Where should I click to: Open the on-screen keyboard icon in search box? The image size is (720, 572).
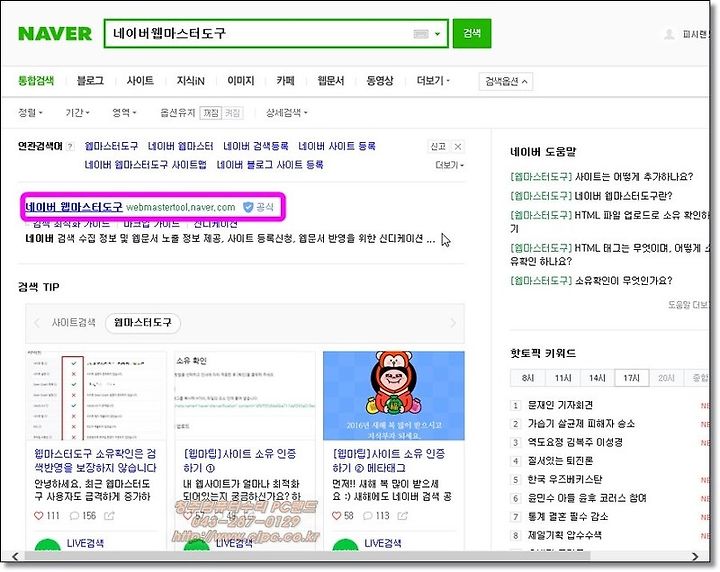(x=421, y=34)
